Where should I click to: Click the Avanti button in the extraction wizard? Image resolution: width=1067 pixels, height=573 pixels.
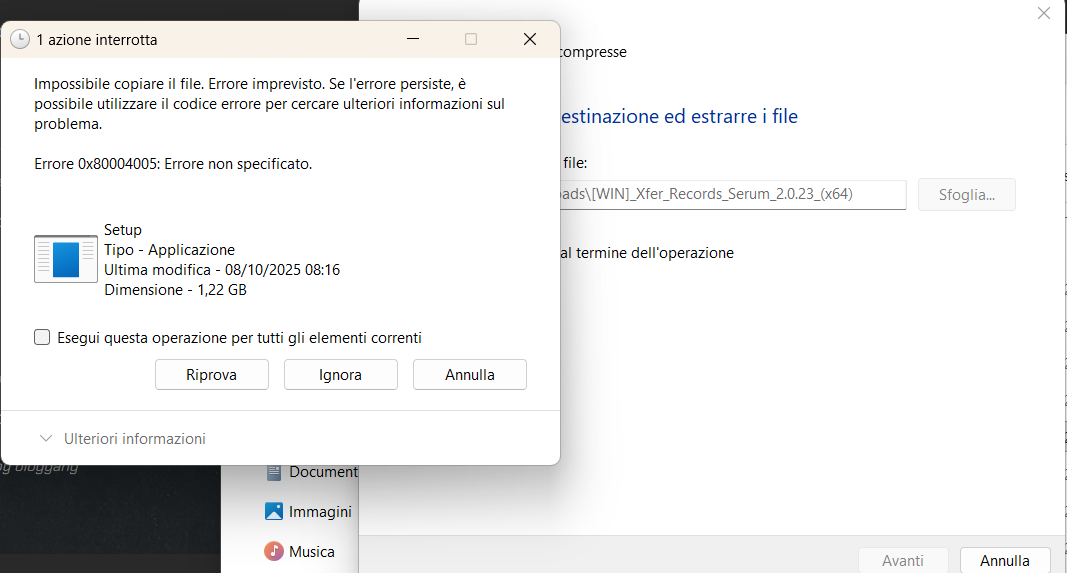pos(902,561)
